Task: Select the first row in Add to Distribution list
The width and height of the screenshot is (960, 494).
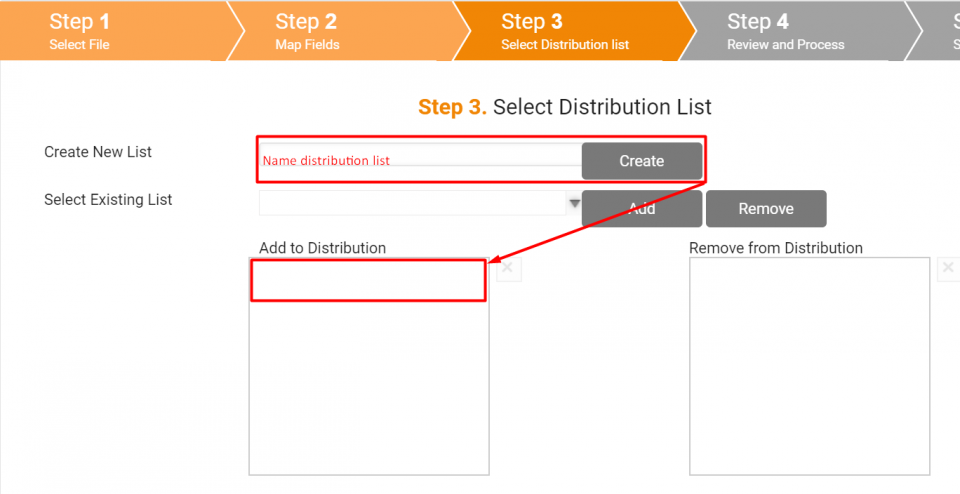Action: pos(369,280)
